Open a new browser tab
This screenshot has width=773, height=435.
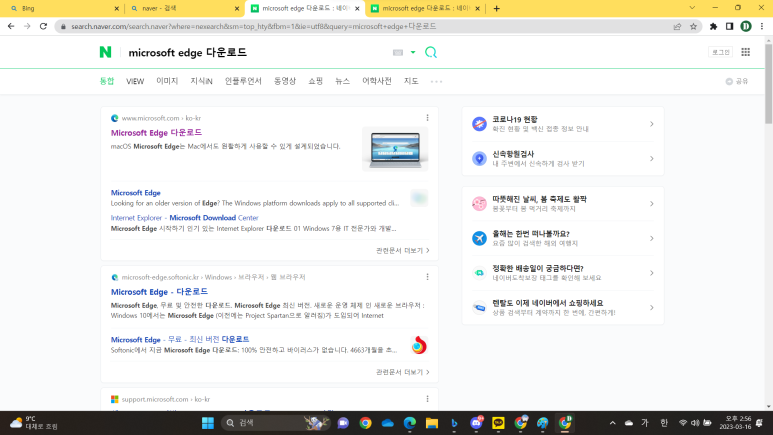[496, 8]
